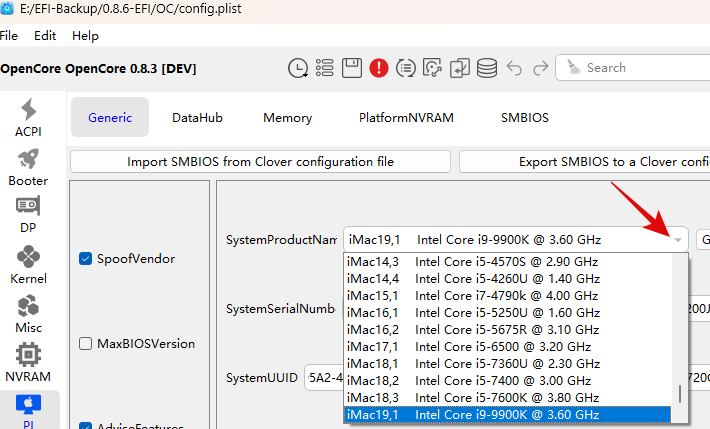Screen dimensions: 710x429
Task: Click the OpenCore 0.8.3 [DEV] version label
Action: [x=98, y=69]
